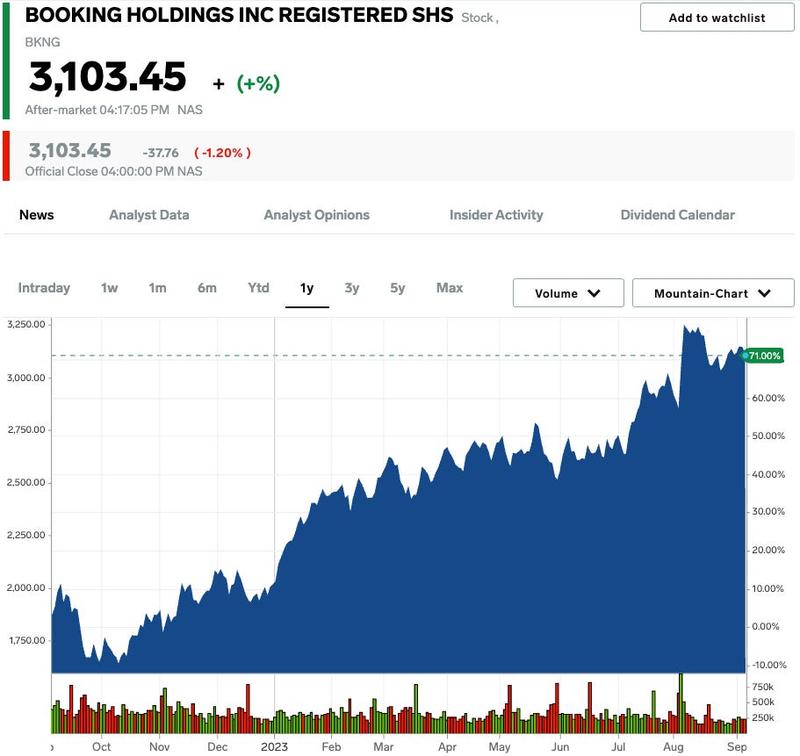
Task: Click the BKNG ticker symbol
Action: [42, 42]
